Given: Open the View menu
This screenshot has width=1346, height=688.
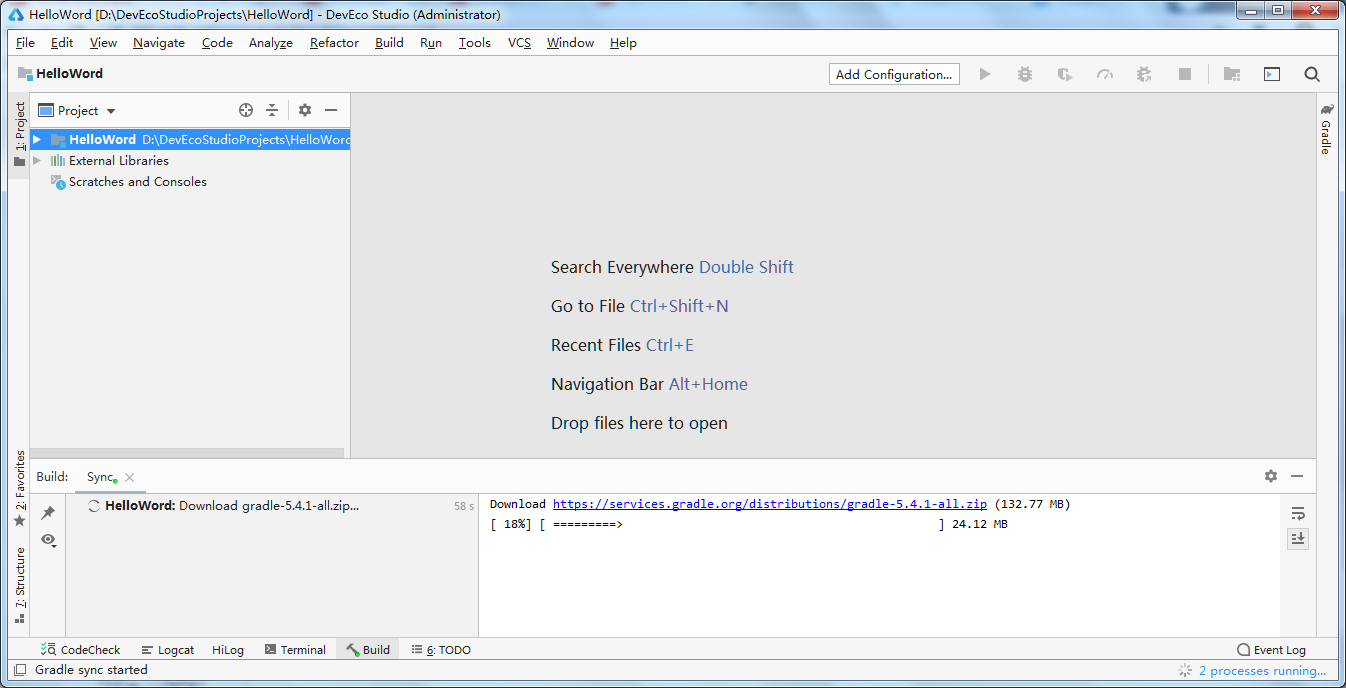Looking at the screenshot, I should coord(103,43).
